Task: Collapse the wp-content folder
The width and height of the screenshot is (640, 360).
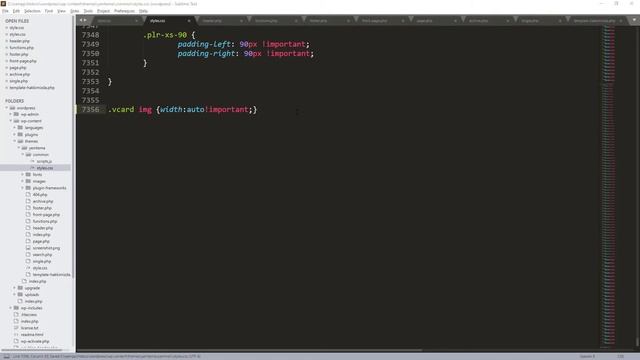Action: tap(11, 121)
